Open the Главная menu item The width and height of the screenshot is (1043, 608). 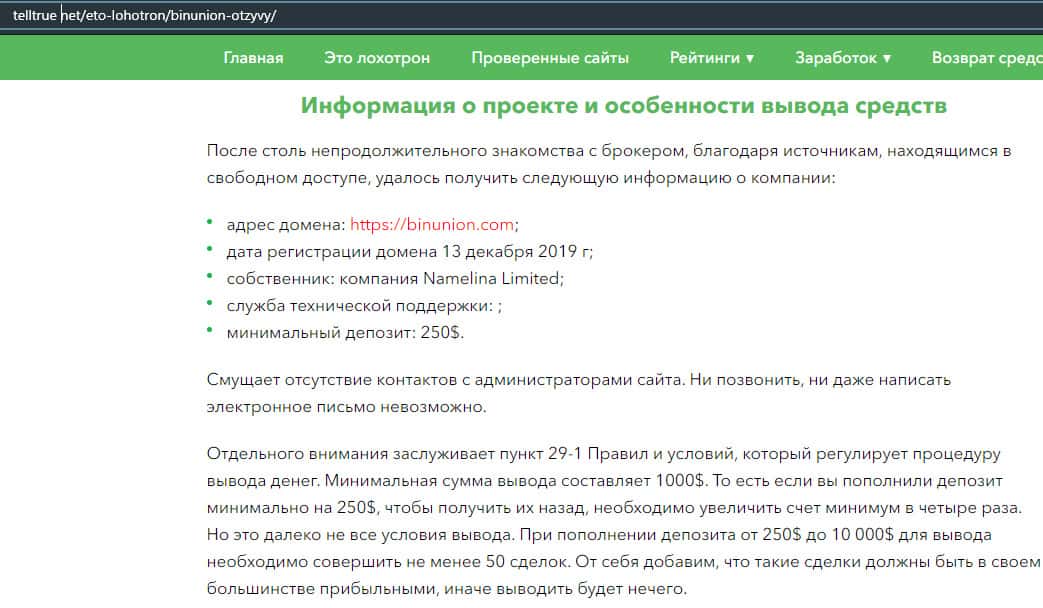(253, 58)
